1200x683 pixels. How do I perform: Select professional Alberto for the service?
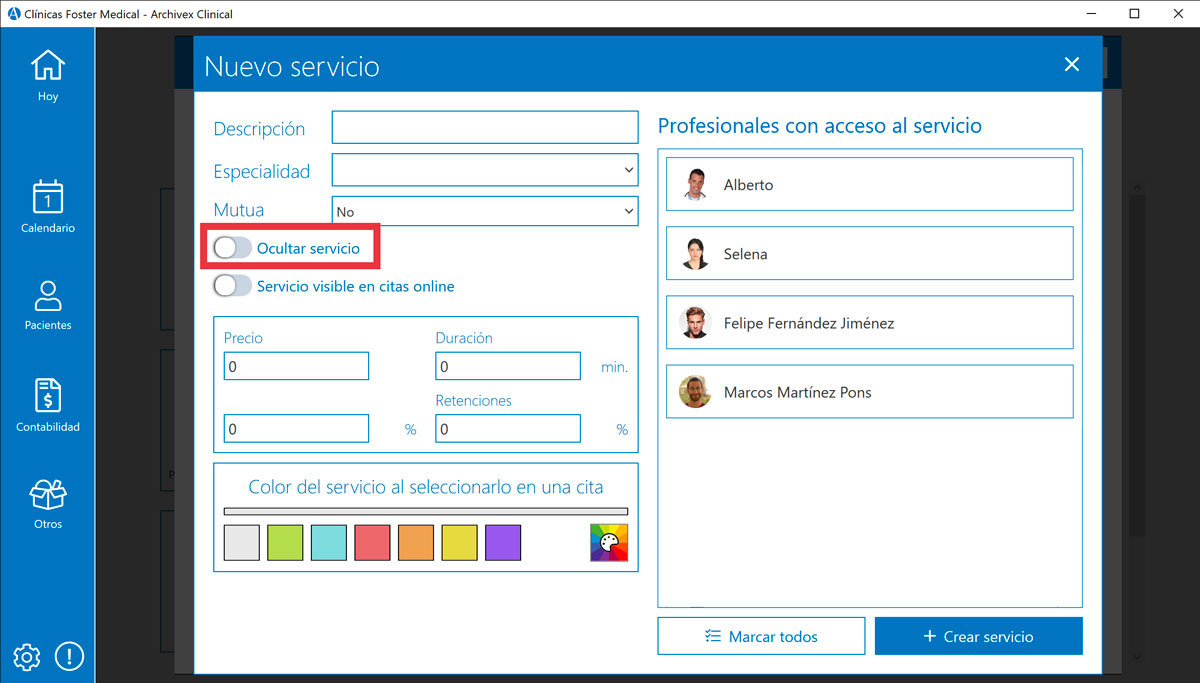[869, 184]
